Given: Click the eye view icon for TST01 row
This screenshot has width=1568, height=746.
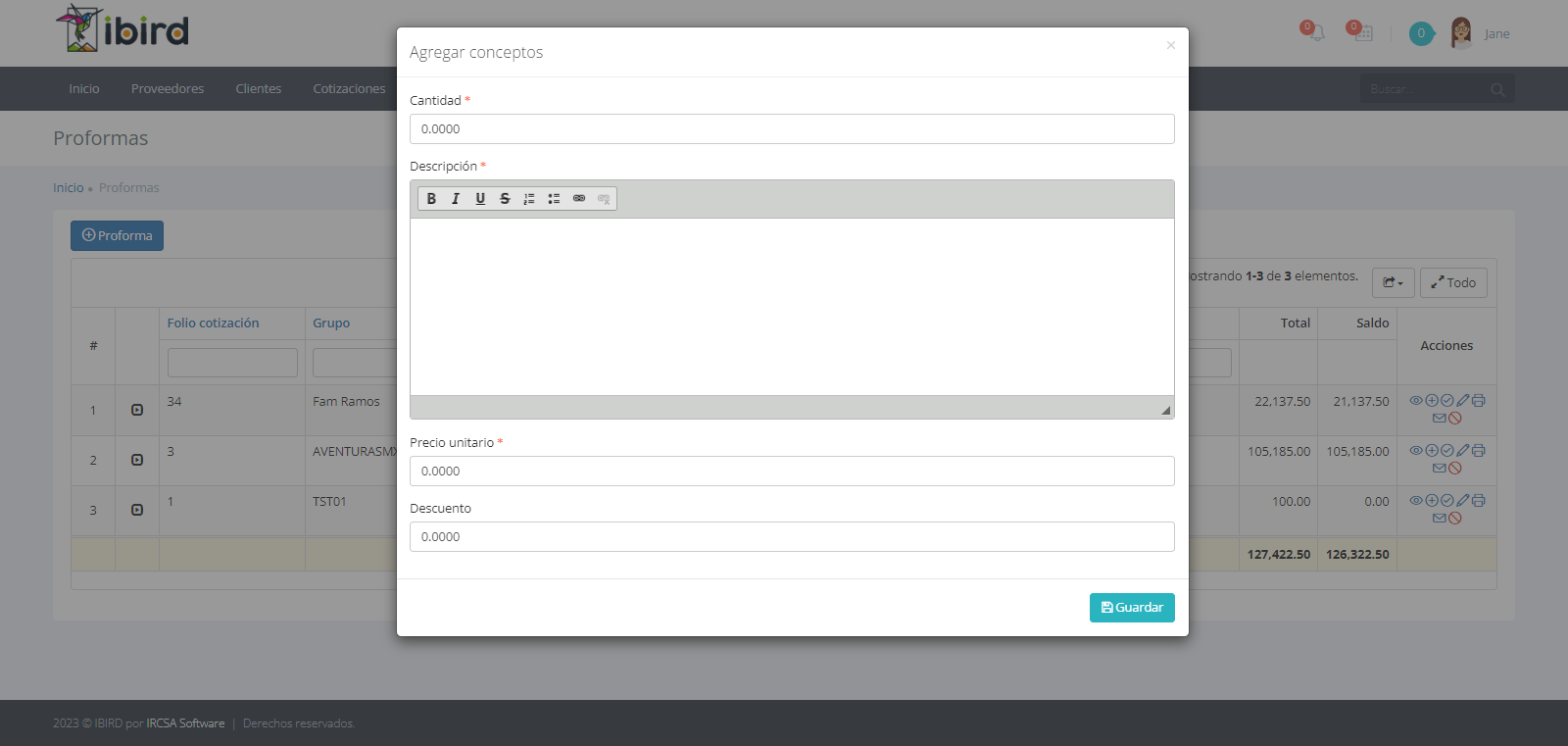Looking at the screenshot, I should 1416,500.
